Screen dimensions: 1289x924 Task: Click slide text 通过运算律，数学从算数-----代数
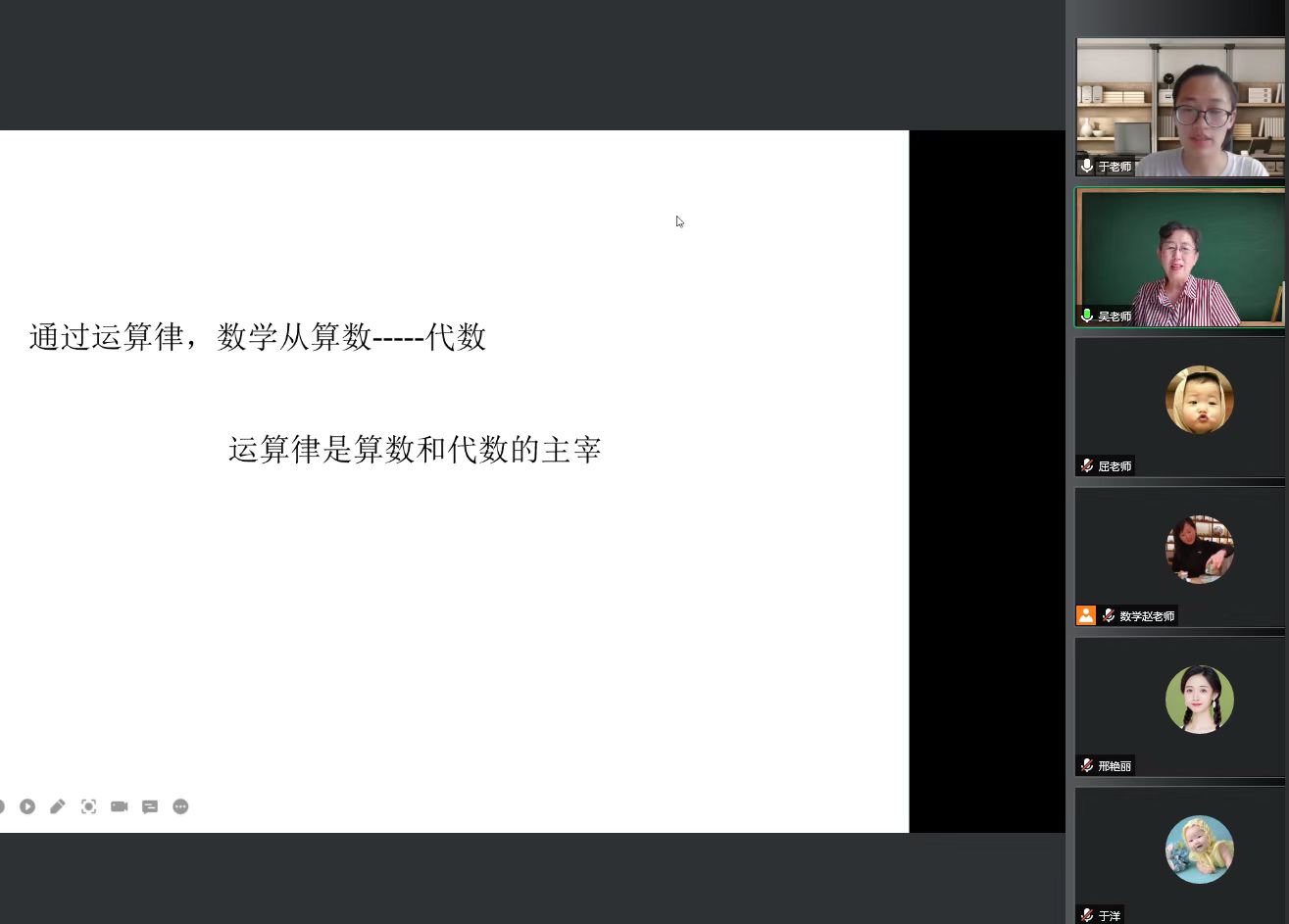click(258, 337)
